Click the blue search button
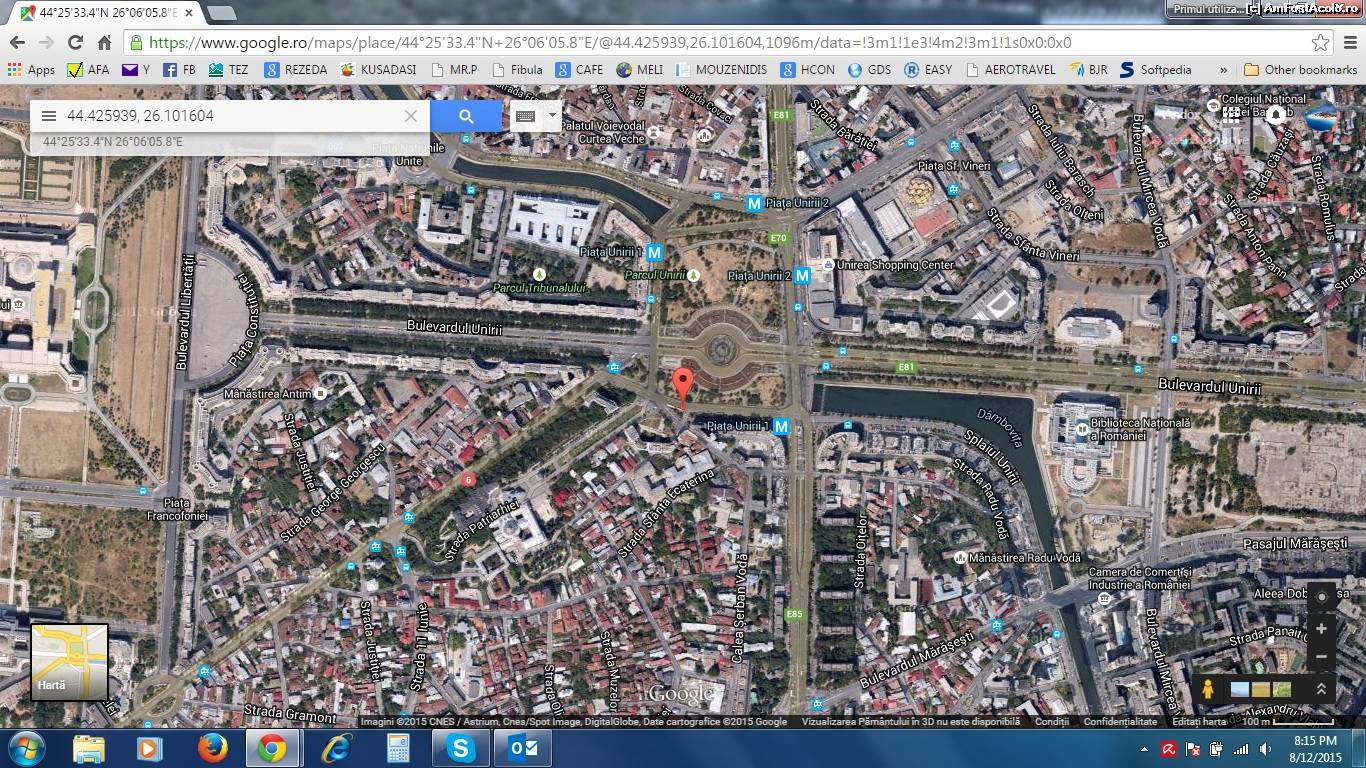 (x=466, y=116)
